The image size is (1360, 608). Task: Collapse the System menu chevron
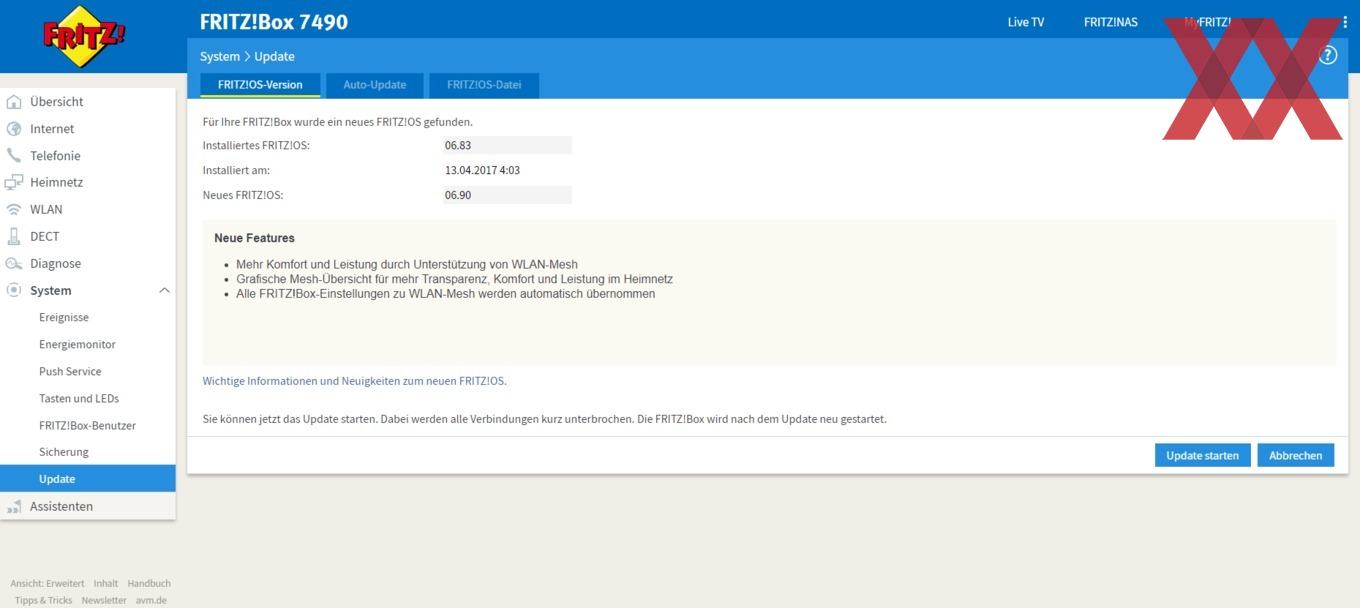[x=164, y=291]
